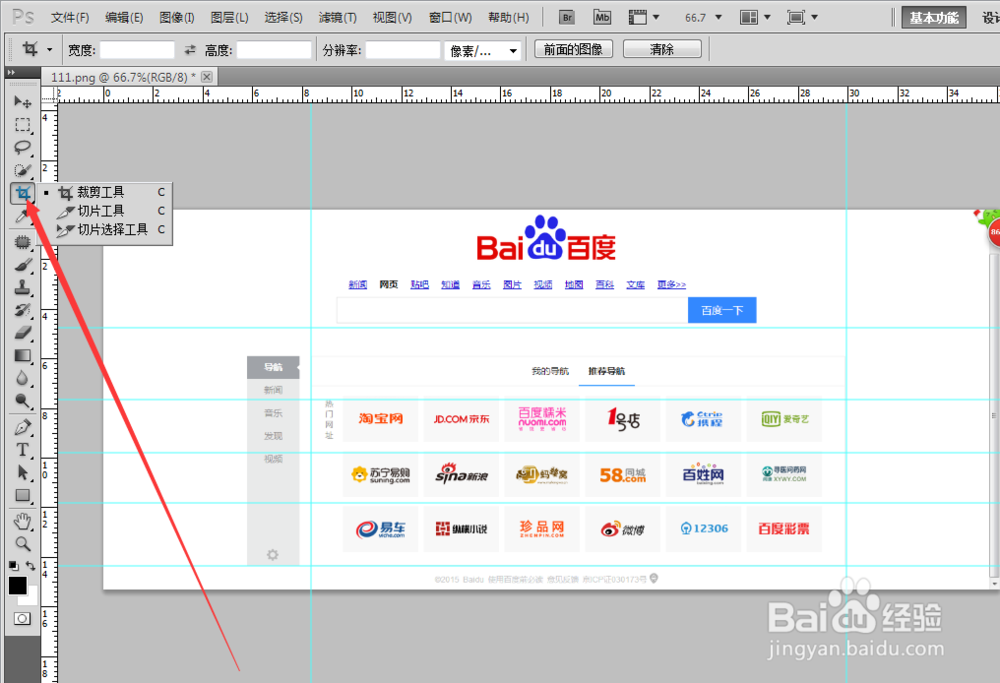
Task: Swap foreground and background colors
Action: (30, 566)
